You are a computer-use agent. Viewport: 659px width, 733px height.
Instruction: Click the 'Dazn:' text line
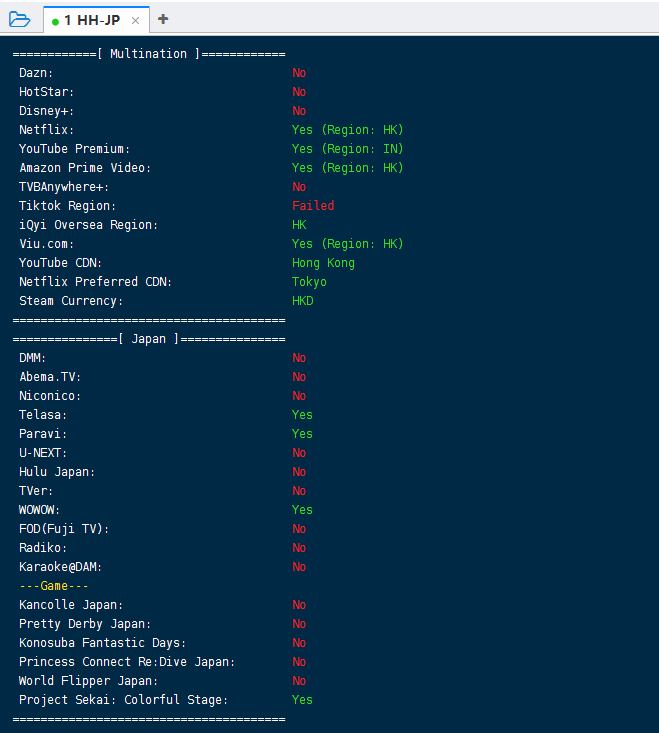tap(36, 73)
